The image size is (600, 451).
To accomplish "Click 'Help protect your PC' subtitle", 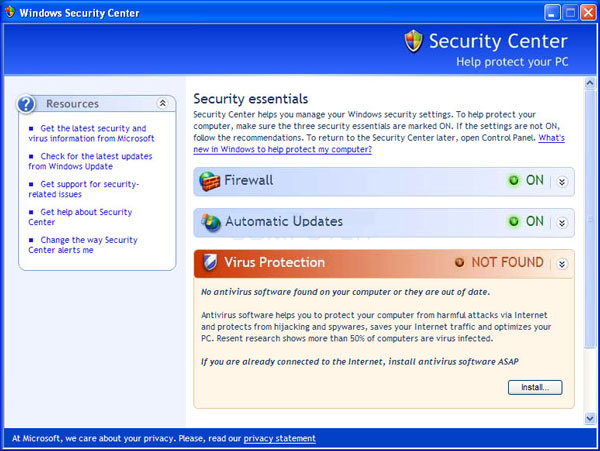I will pyautogui.click(x=512, y=62).
